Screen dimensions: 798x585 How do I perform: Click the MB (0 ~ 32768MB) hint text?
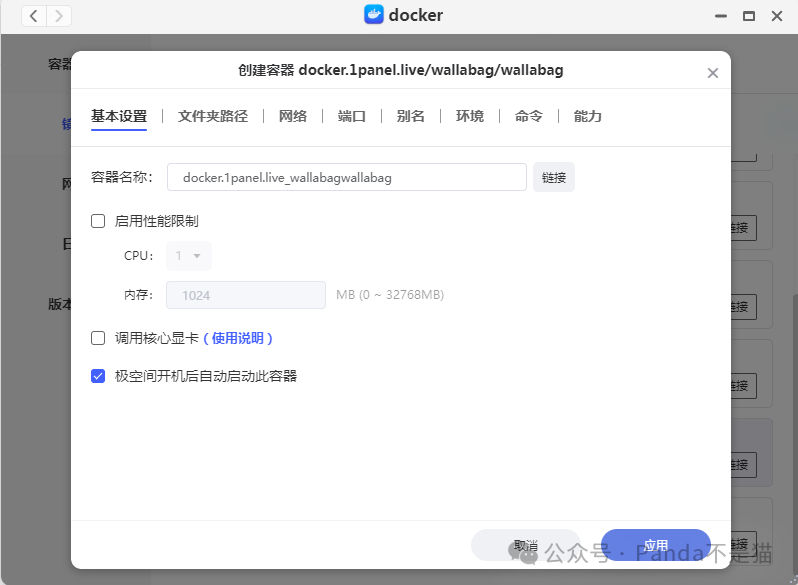pos(390,295)
